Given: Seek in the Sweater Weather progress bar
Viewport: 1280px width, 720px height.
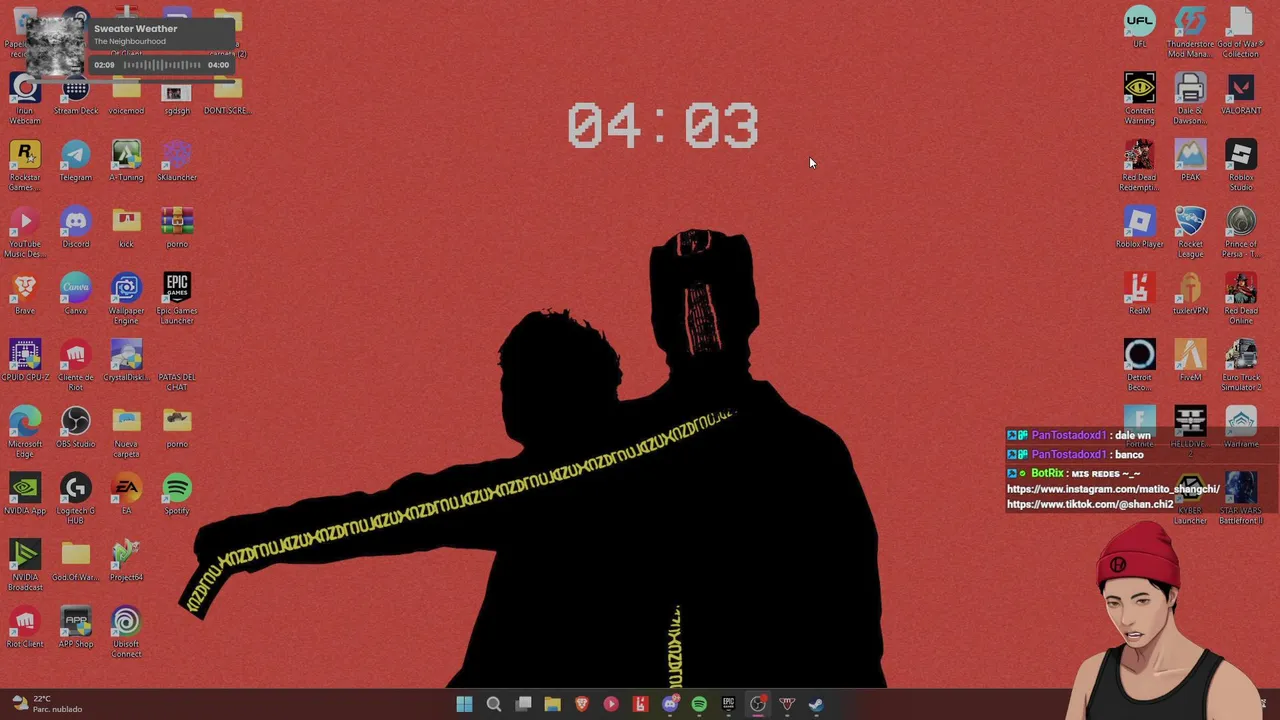Looking at the screenshot, I should [x=161, y=65].
